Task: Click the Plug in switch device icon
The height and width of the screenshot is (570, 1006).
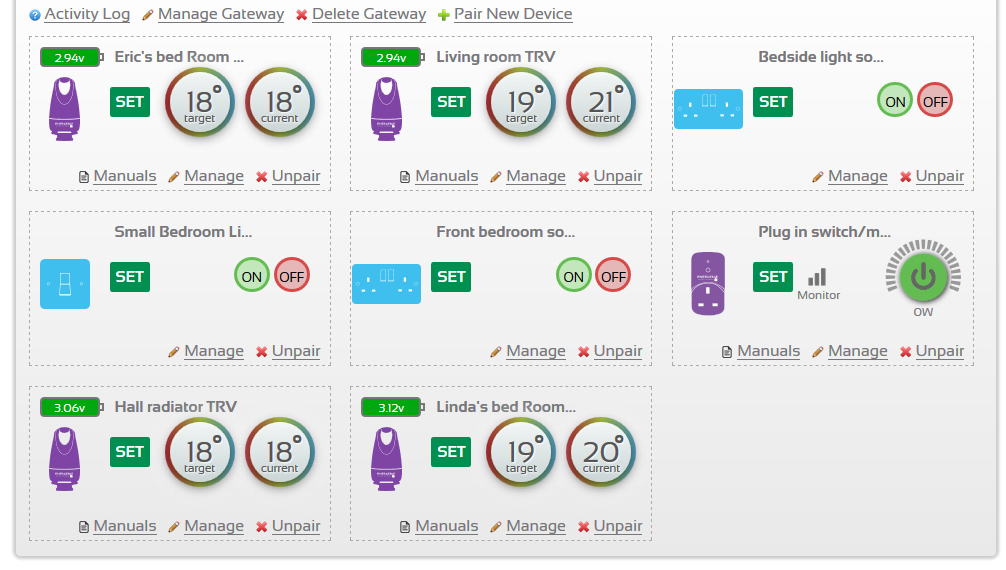Action: (708, 283)
